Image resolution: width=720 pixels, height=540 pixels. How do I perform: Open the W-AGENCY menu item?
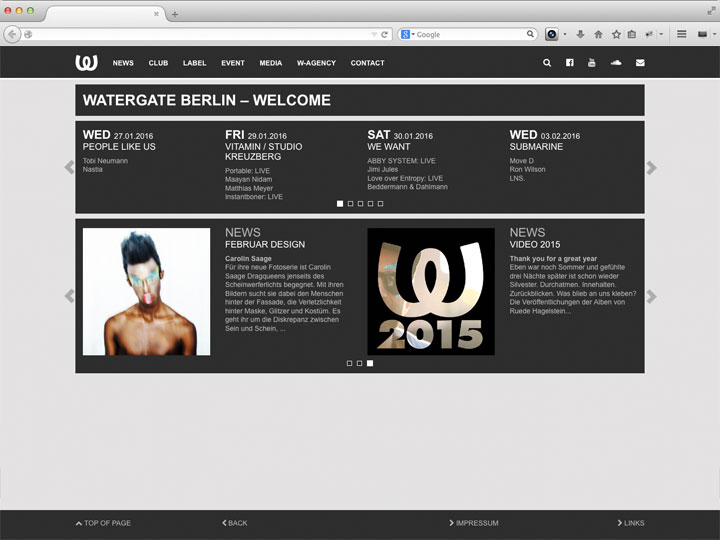point(315,63)
